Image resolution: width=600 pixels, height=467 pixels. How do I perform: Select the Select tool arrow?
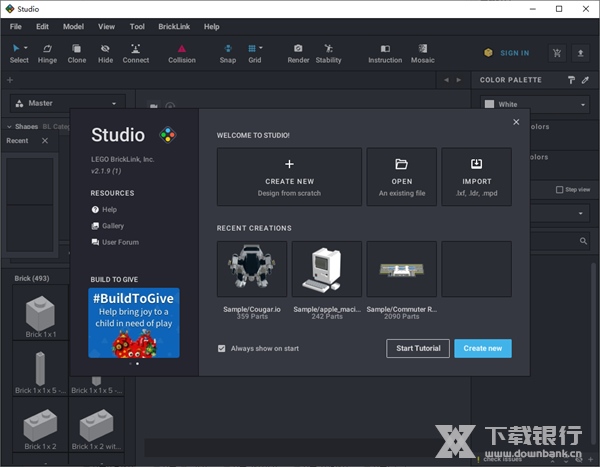click(x=16, y=48)
